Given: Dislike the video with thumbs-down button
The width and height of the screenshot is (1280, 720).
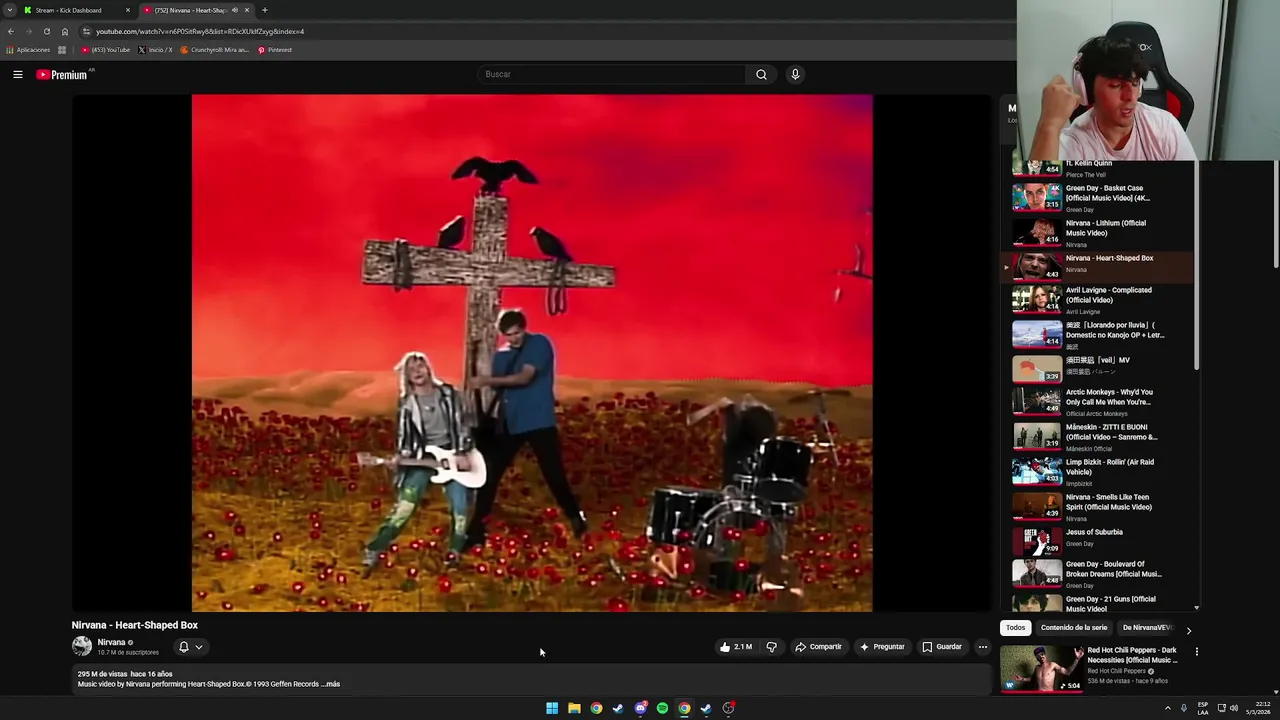Looking at the screenshot, I should tap(771, 647).
